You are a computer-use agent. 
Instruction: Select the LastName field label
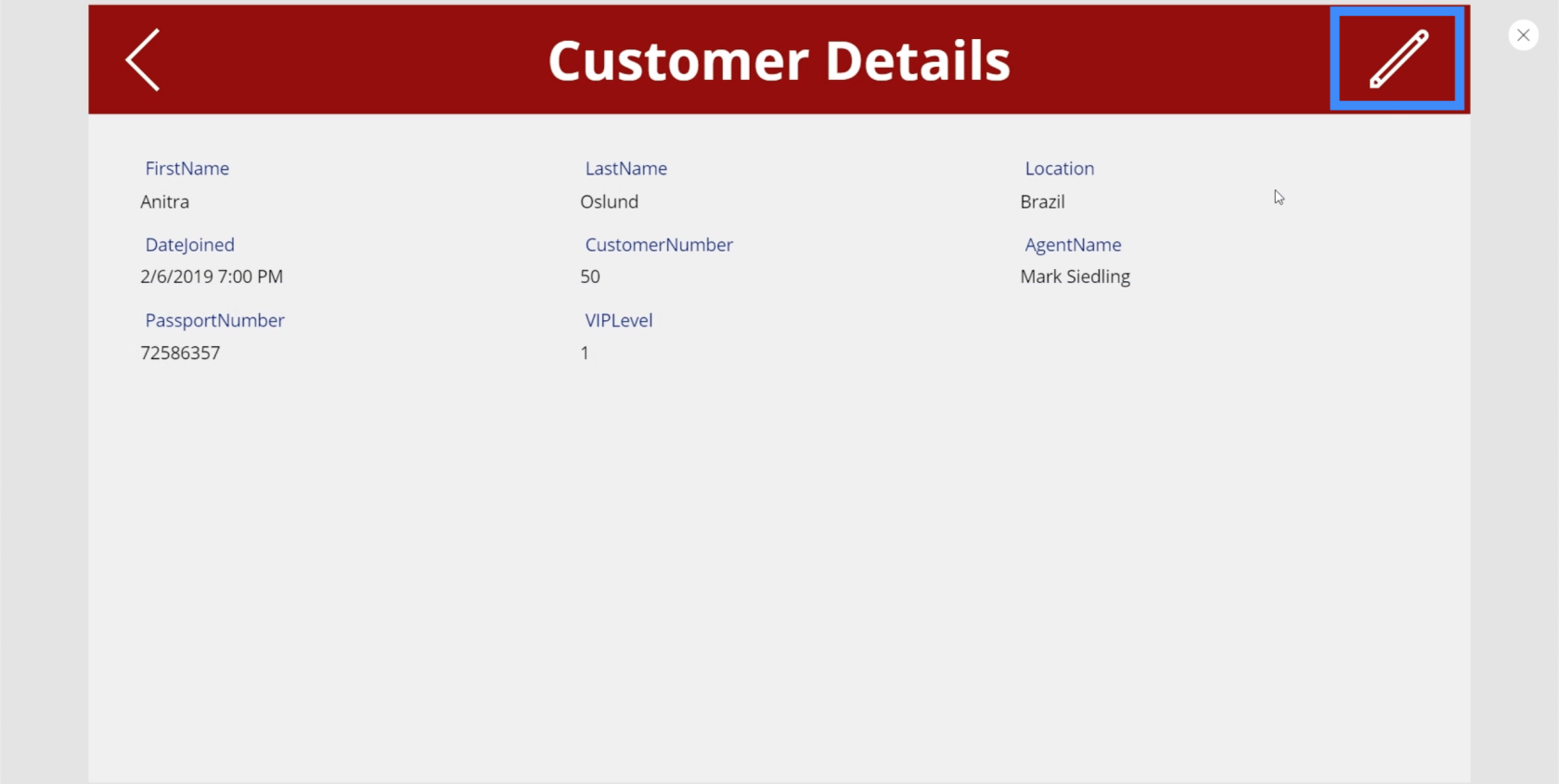click(x=625, y=169)
